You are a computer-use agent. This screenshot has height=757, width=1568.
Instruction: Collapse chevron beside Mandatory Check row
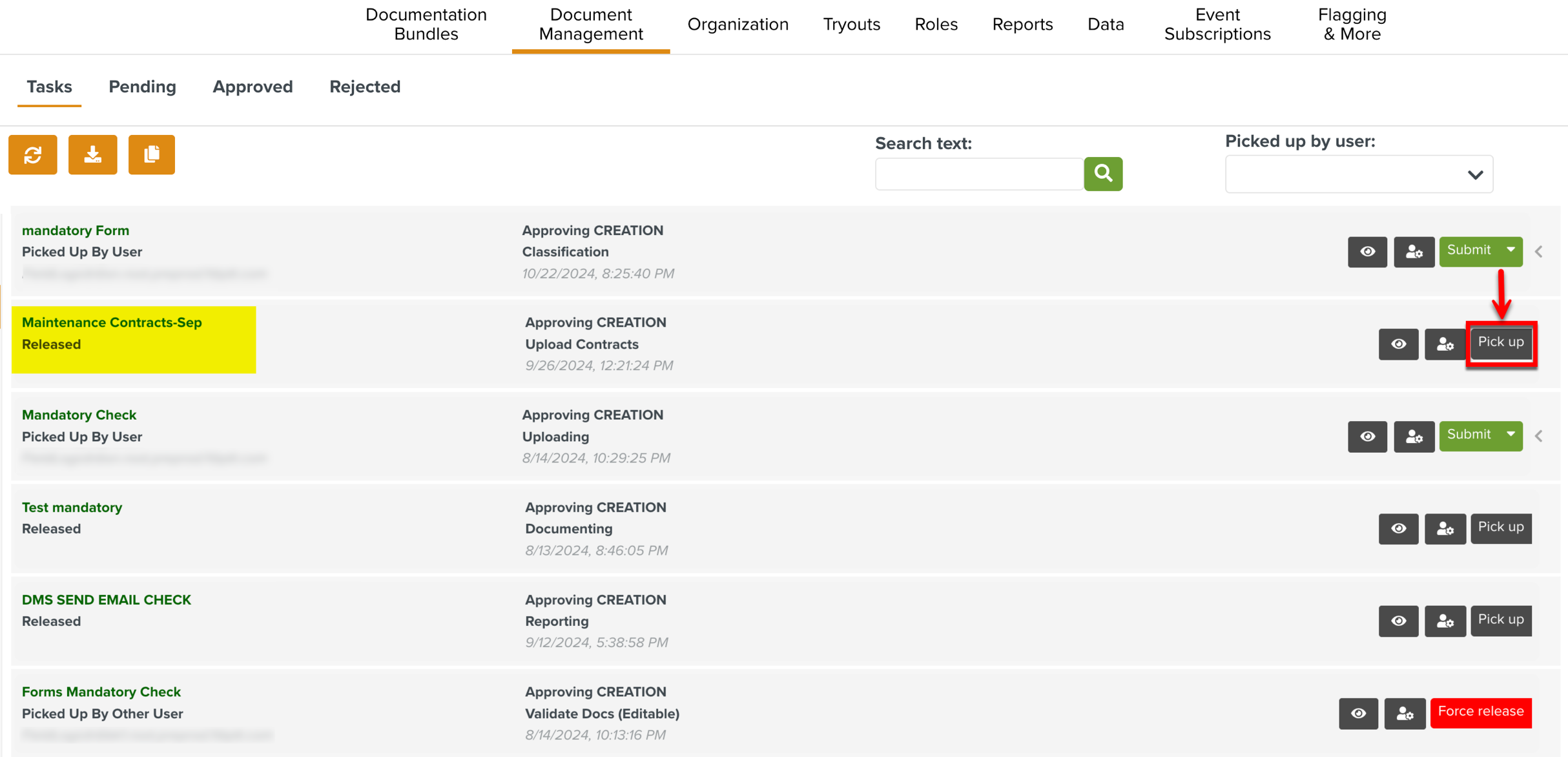[1539, 437]
